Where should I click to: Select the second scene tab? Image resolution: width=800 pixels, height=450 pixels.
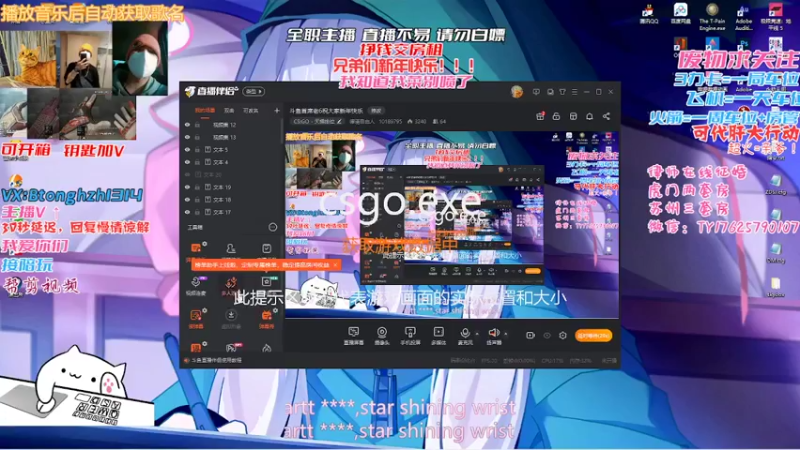[229, 110]
